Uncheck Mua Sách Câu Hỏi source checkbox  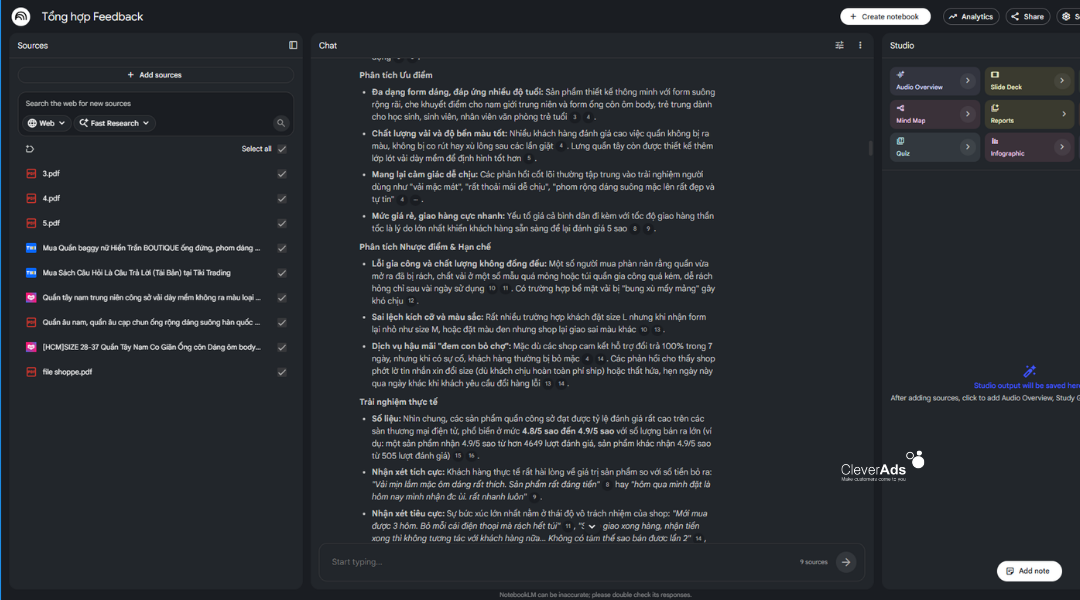[282, 273]
